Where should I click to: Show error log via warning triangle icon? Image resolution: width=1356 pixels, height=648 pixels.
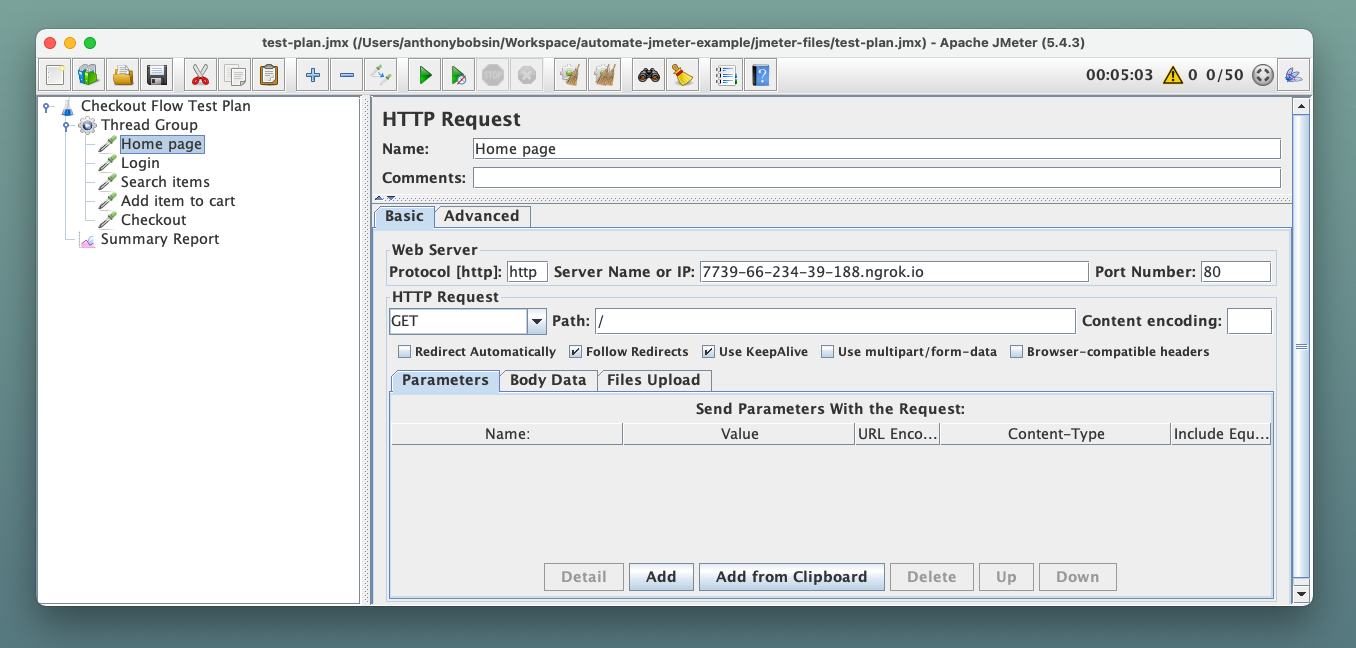1172,74
